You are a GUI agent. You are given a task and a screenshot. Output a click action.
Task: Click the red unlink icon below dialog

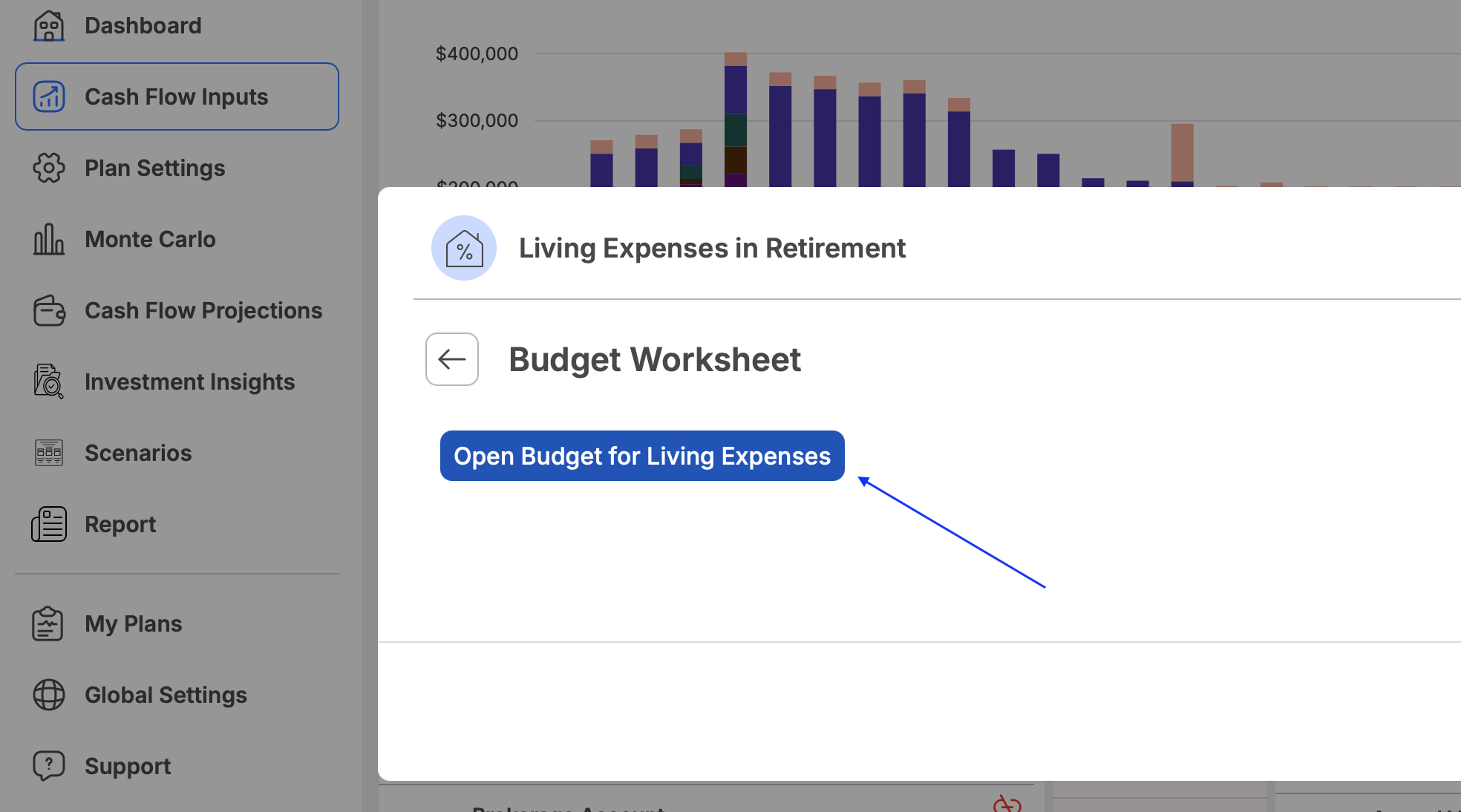[x=1007, y=804]
